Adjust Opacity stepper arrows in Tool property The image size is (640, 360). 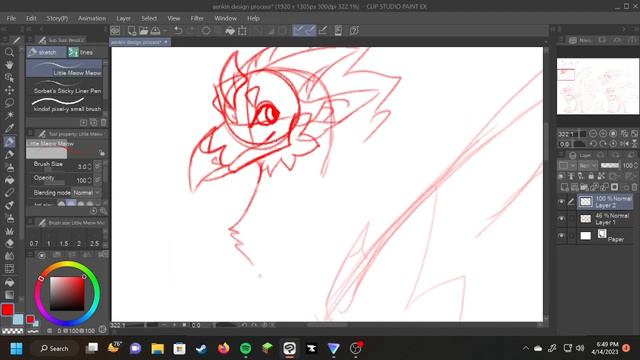89,180
